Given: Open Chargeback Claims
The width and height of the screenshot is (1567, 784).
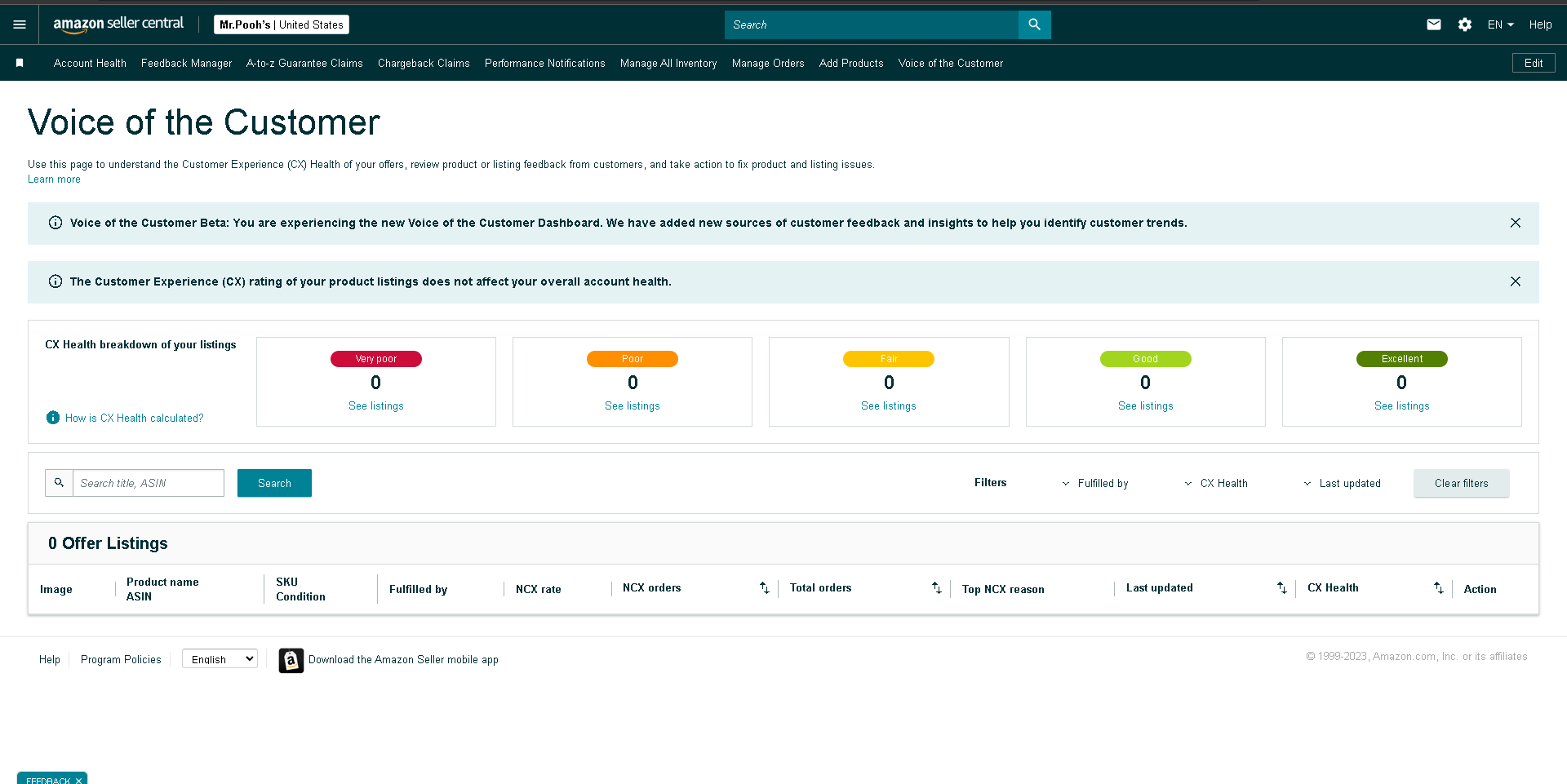Looking at the screenshot, I should click(424, 63).
